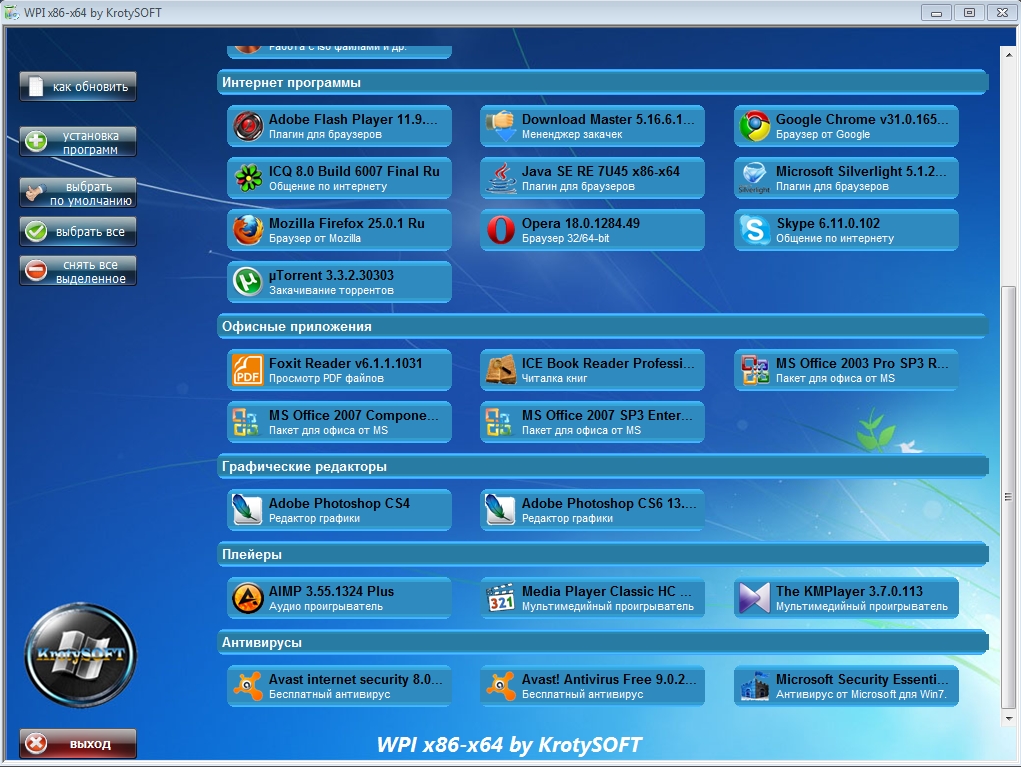Screen dimensions: 1021x767
Task: Click 'Foxit Reader v6.1.1.1031' program name
Action: (345, 363)
